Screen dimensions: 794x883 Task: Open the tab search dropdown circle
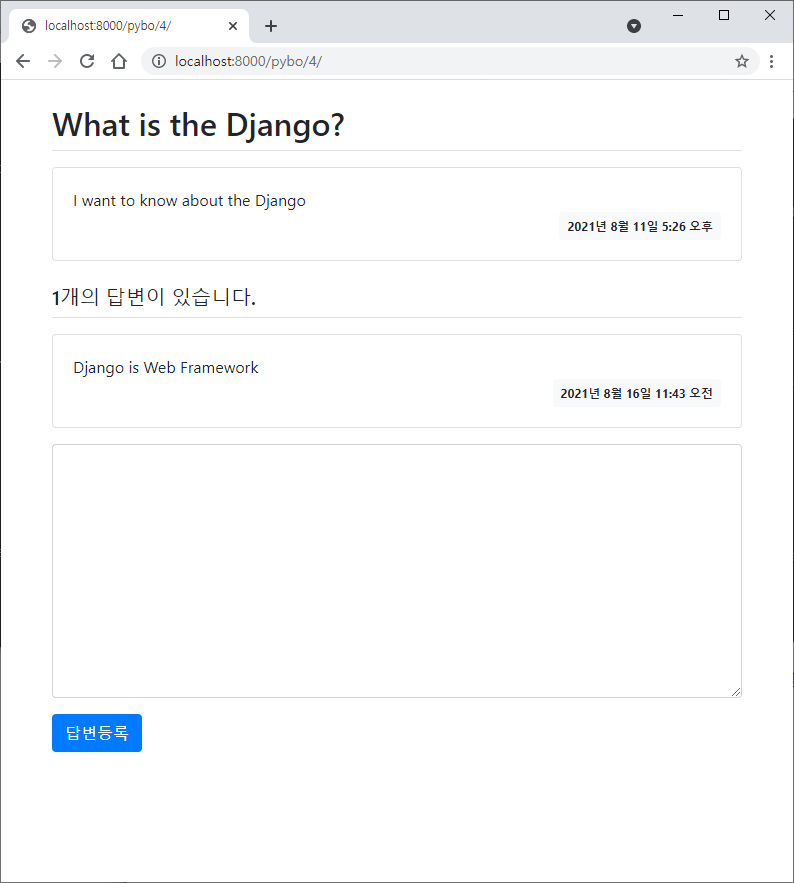click(x=634, y=26)
